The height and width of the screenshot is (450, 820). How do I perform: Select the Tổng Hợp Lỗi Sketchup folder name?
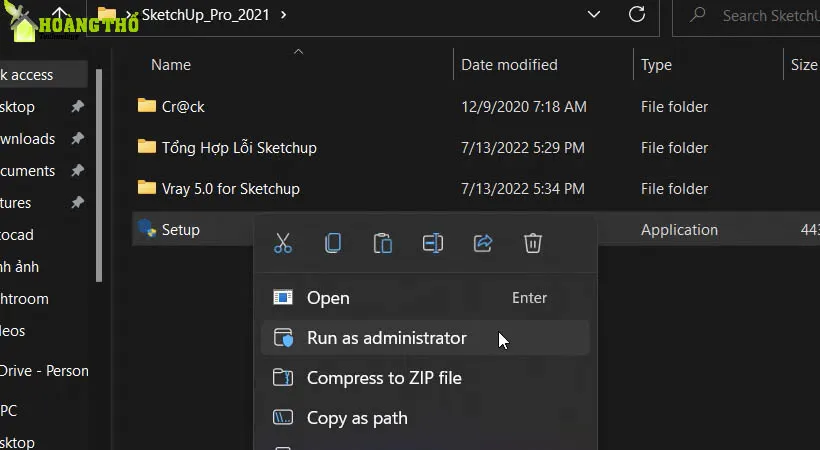(x=239, y=148)
